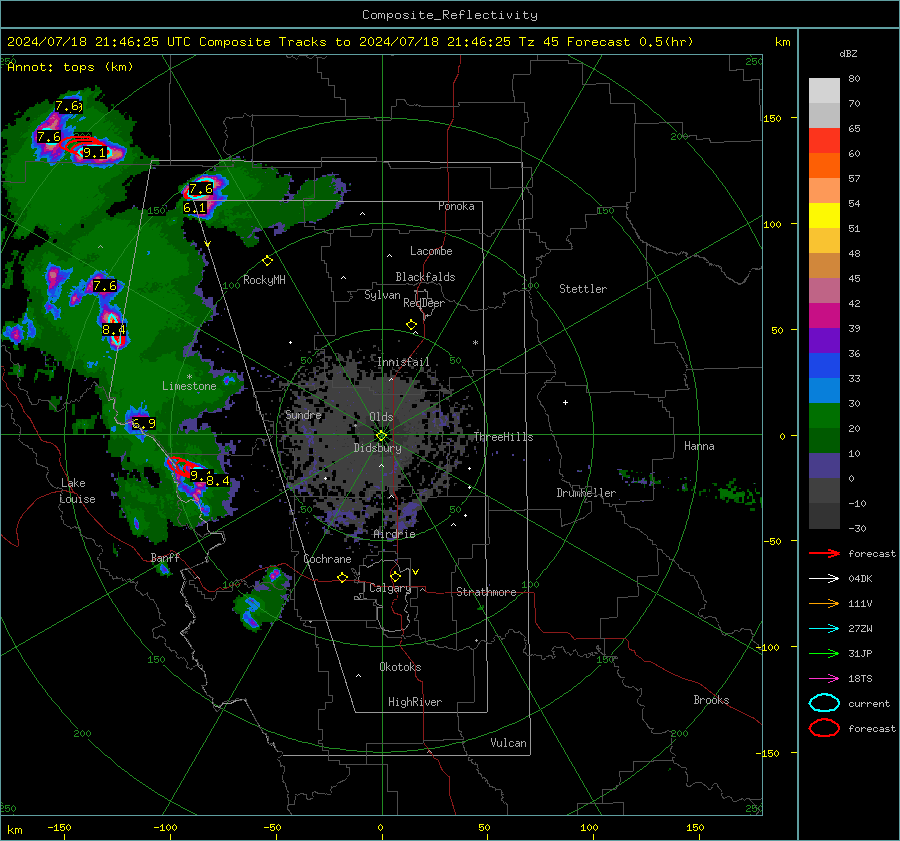The width and height of the screenshot is (900, 841).
Task: Select the Sundre town label
Action: [x=303, y=415]
